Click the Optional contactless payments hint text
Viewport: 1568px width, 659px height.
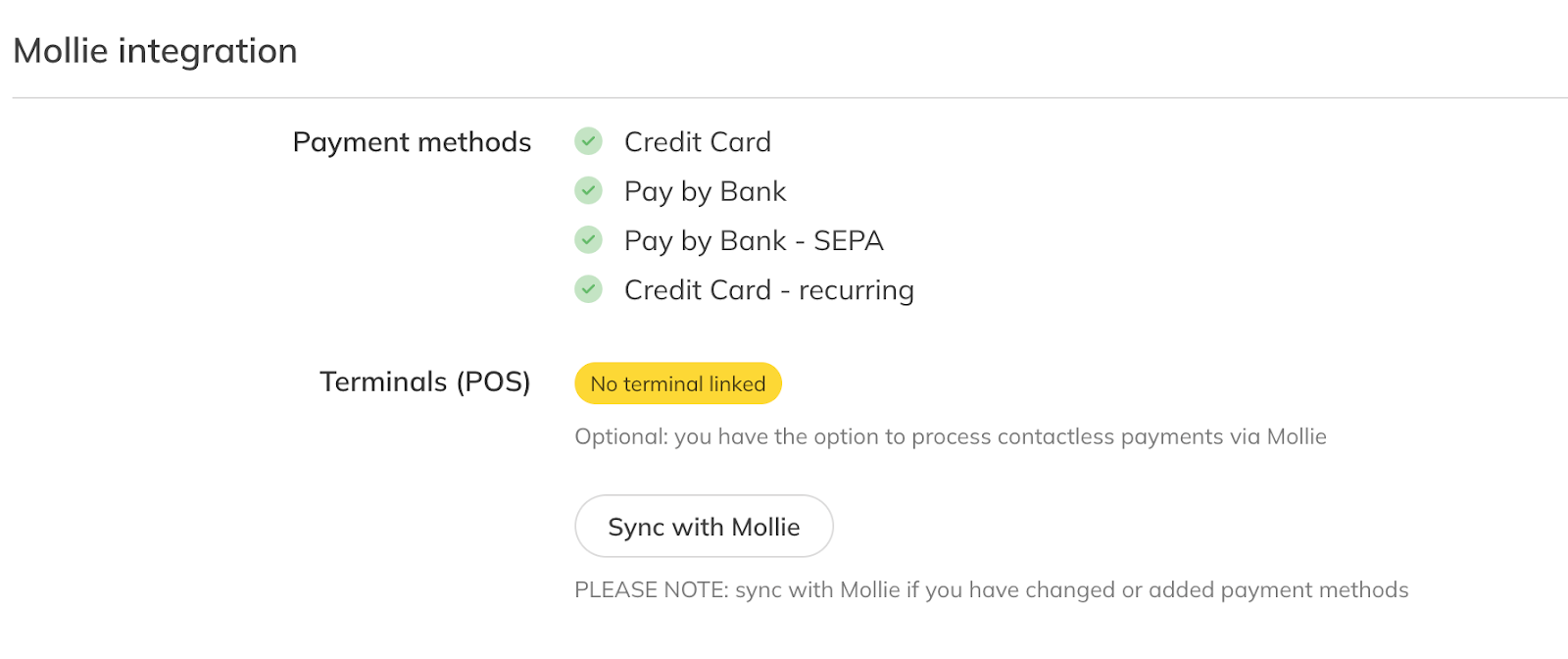950,436
